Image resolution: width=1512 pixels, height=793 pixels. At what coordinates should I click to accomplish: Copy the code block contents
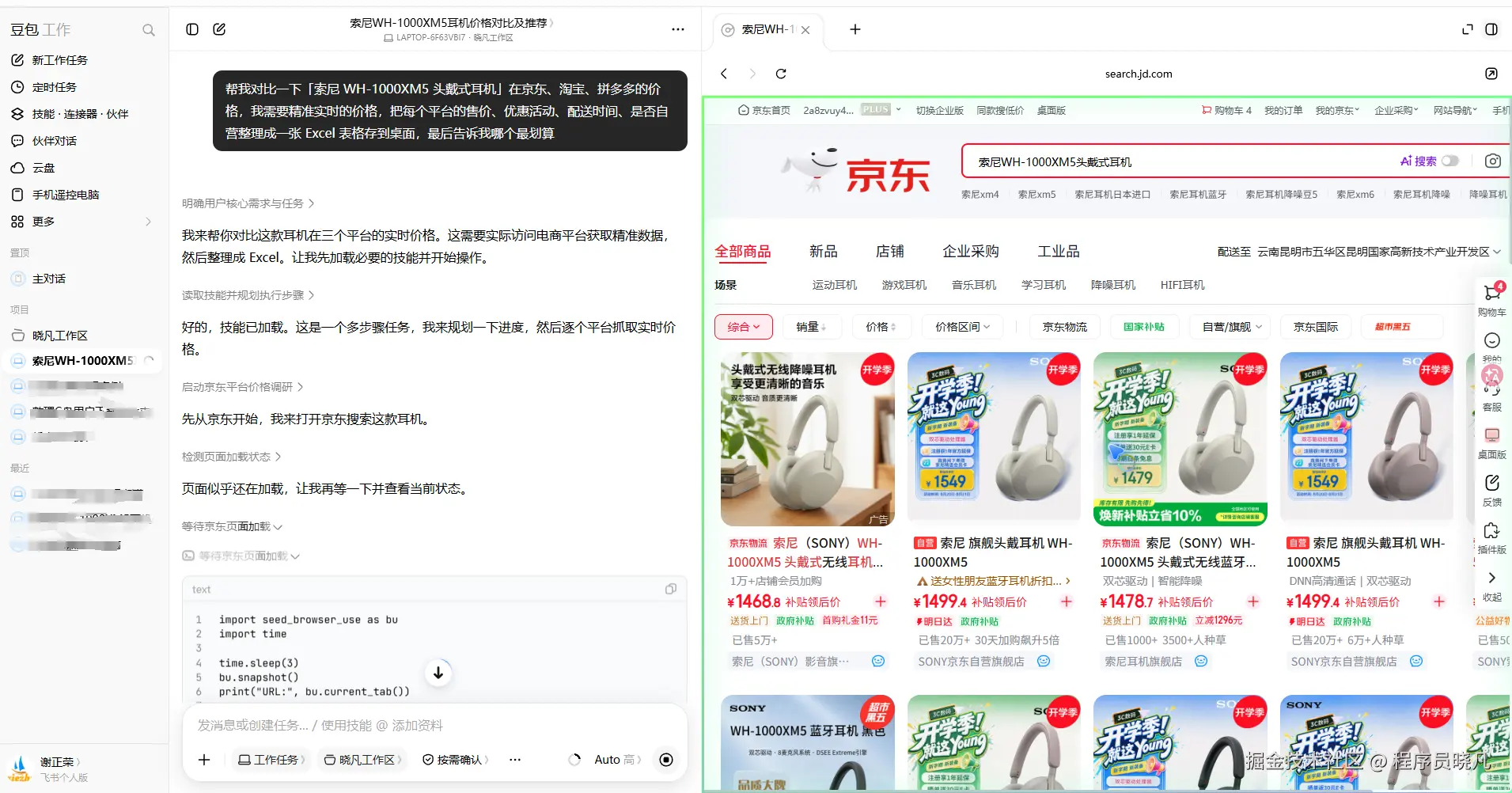(671, 589)
